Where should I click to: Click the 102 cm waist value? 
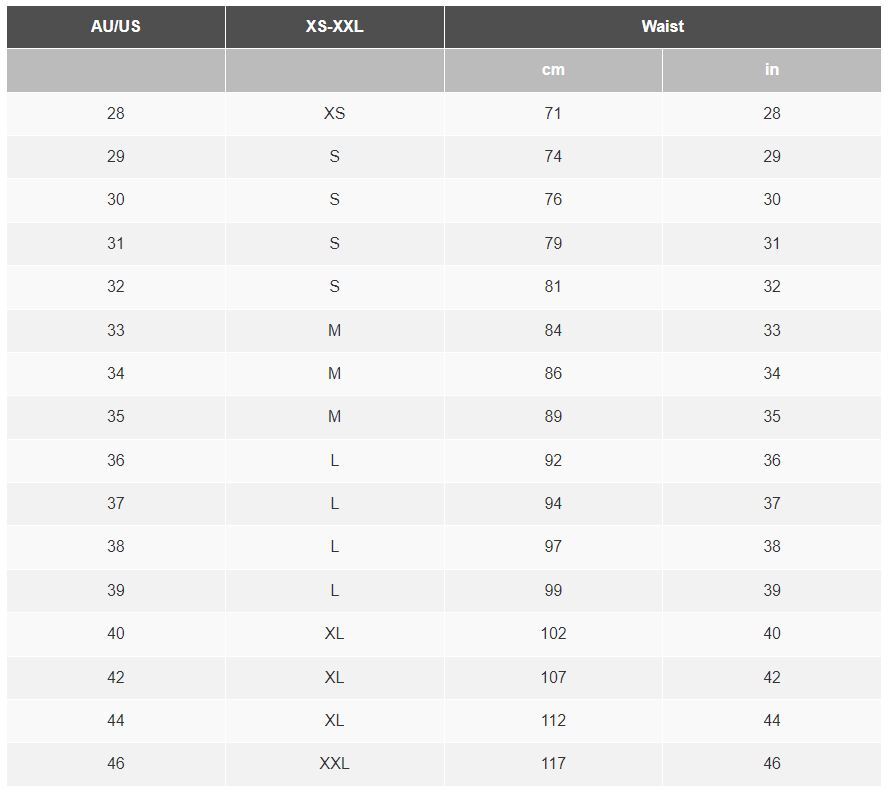click(x=553, y=633)
